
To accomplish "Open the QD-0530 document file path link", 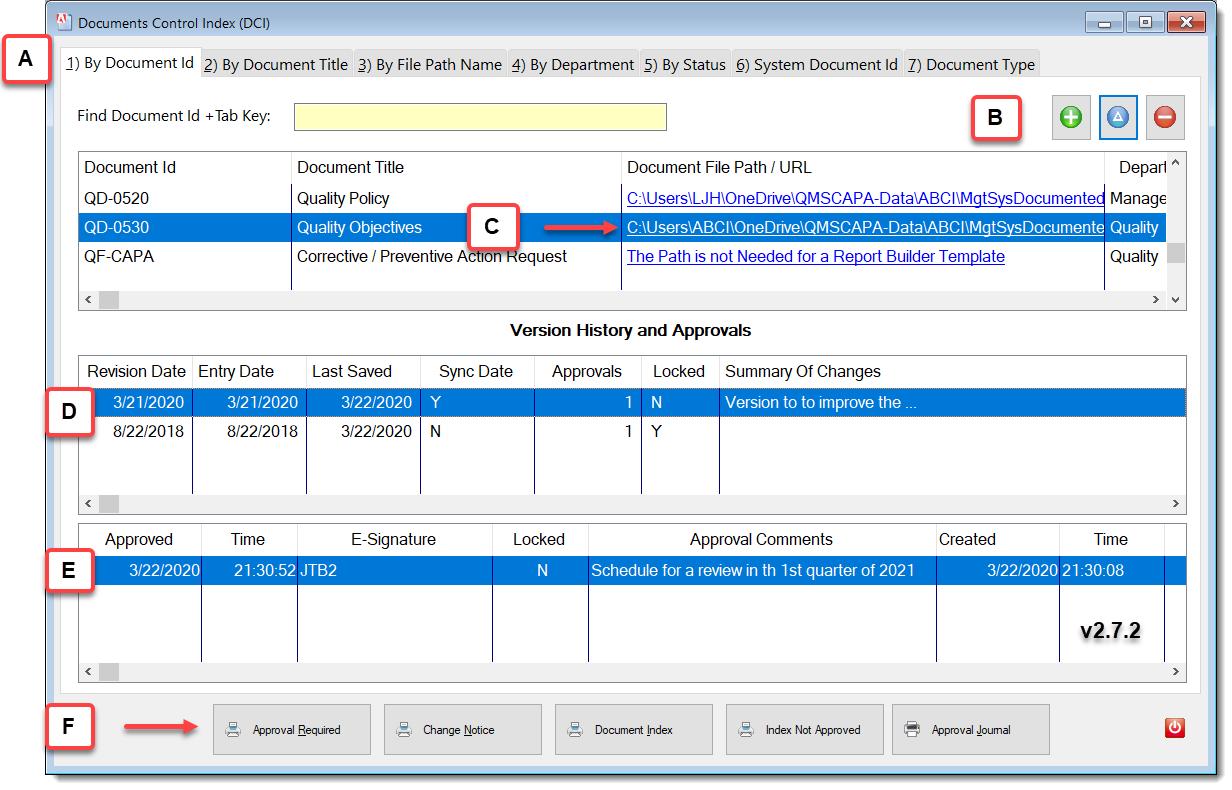I will (x=860, y=227).
